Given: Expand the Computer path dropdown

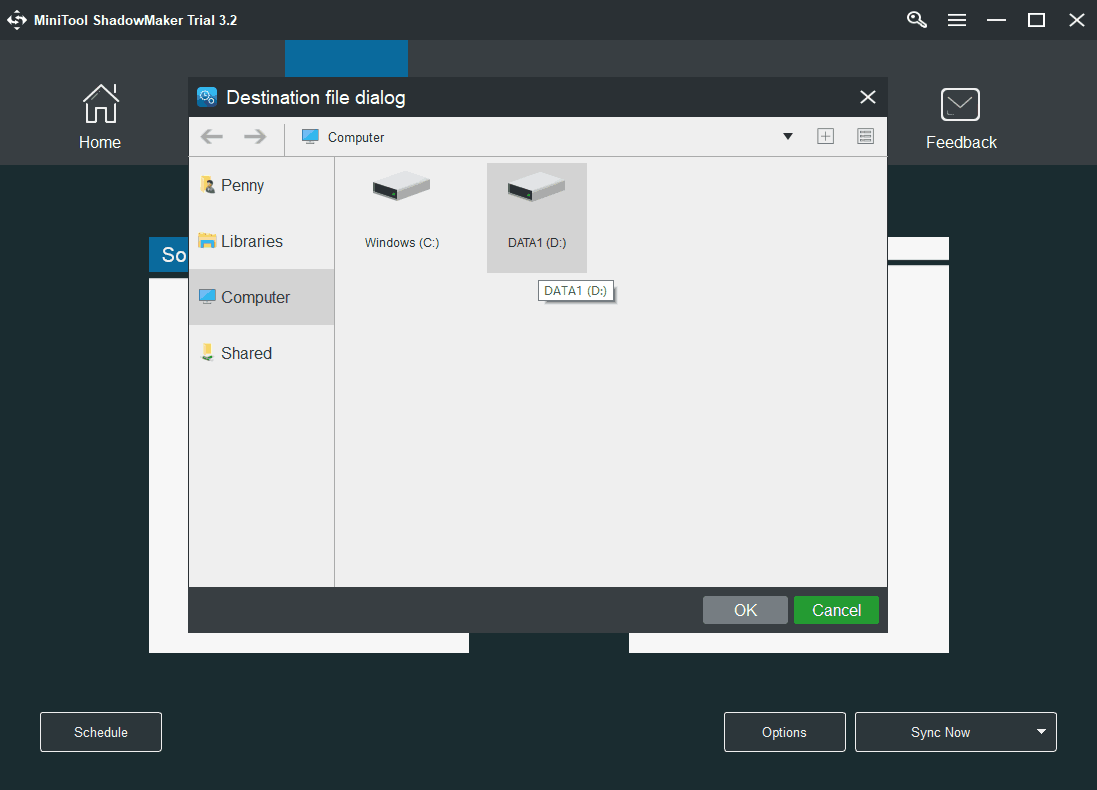Looking at the screenshot, I should (788, 136).
